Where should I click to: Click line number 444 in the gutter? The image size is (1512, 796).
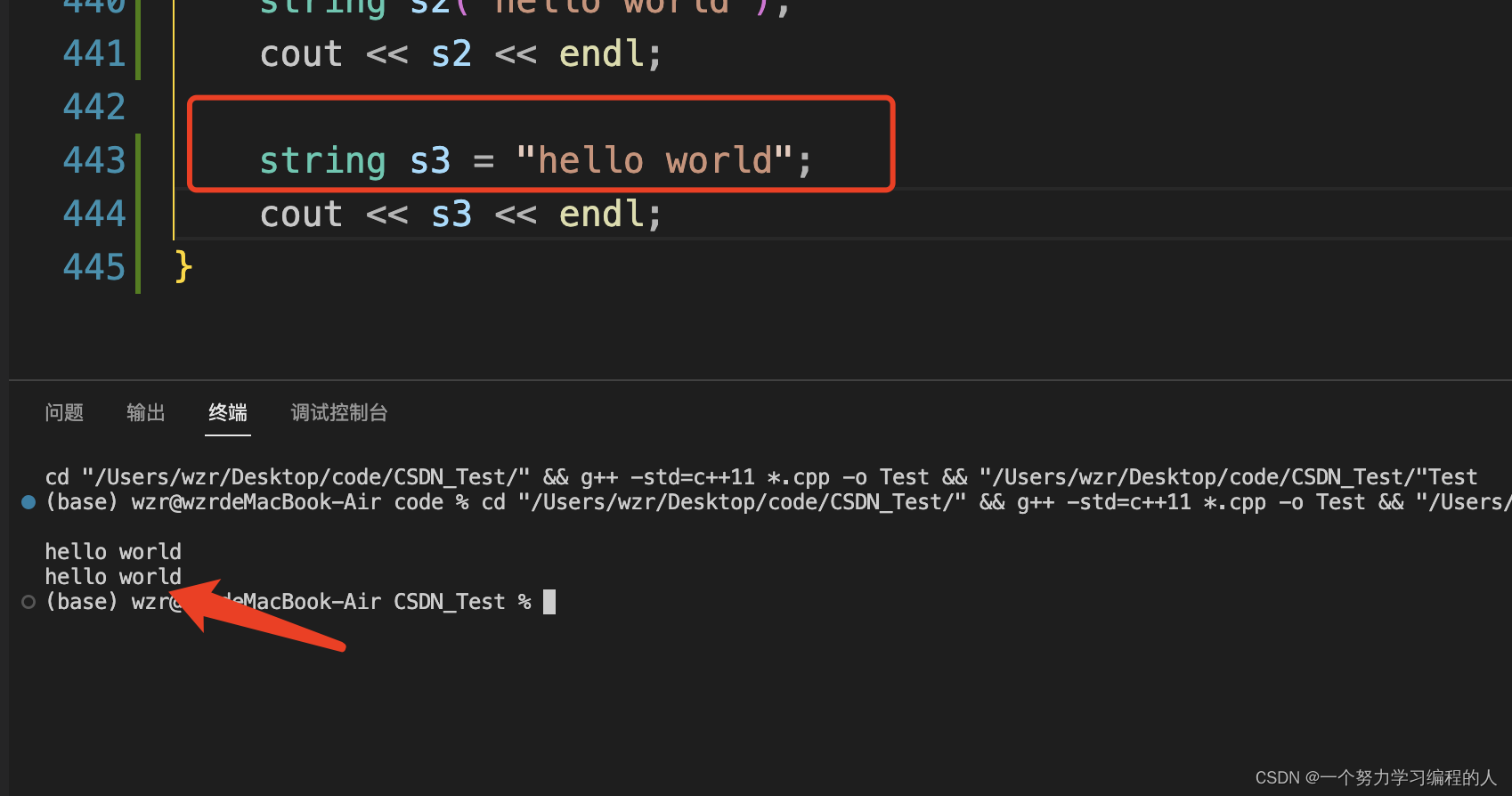pos(94,215)
